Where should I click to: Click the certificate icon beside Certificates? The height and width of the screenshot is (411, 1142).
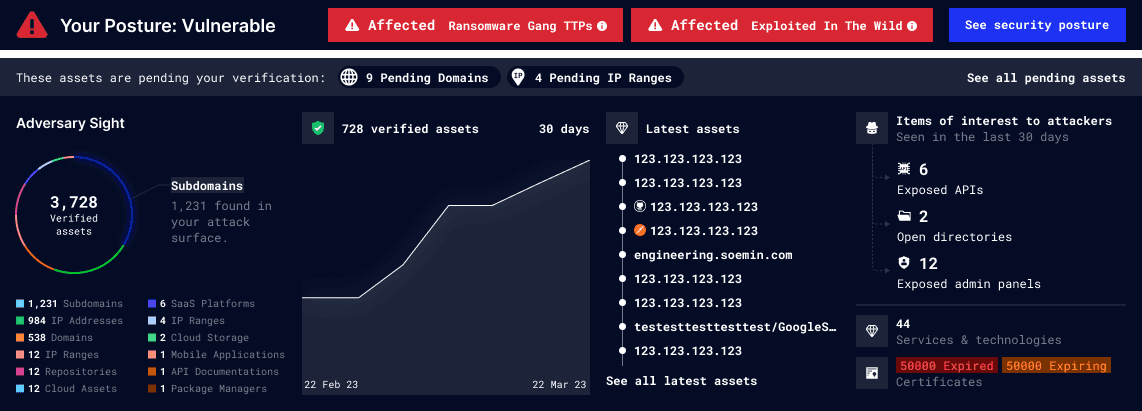(x=871, y=373)
